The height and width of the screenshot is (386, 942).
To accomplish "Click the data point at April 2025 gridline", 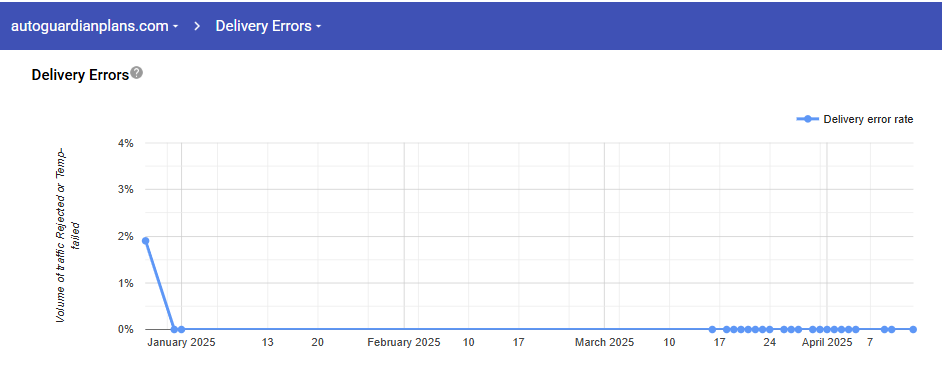I will (827, 329).
